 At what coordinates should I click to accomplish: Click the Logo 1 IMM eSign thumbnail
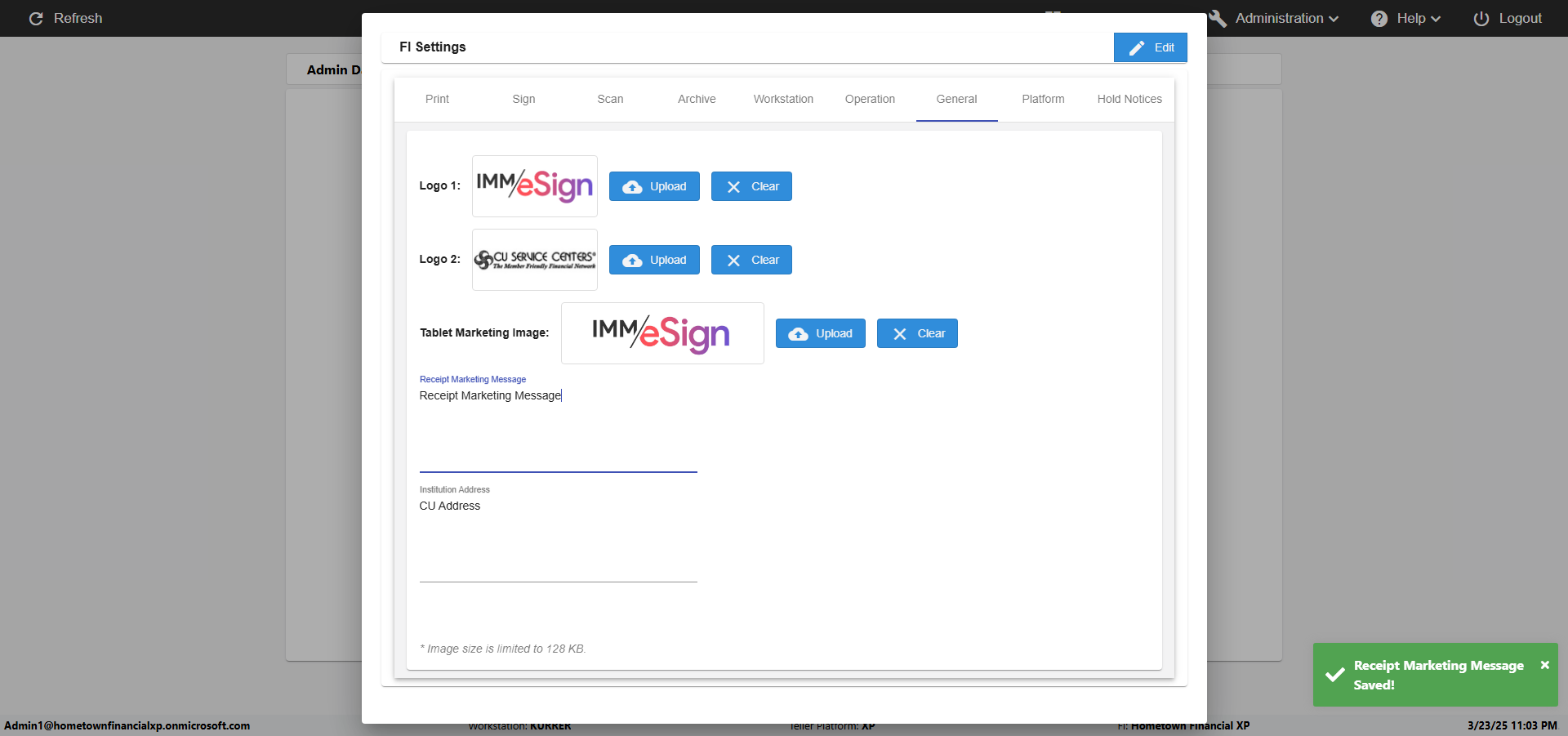pos(535,186)
